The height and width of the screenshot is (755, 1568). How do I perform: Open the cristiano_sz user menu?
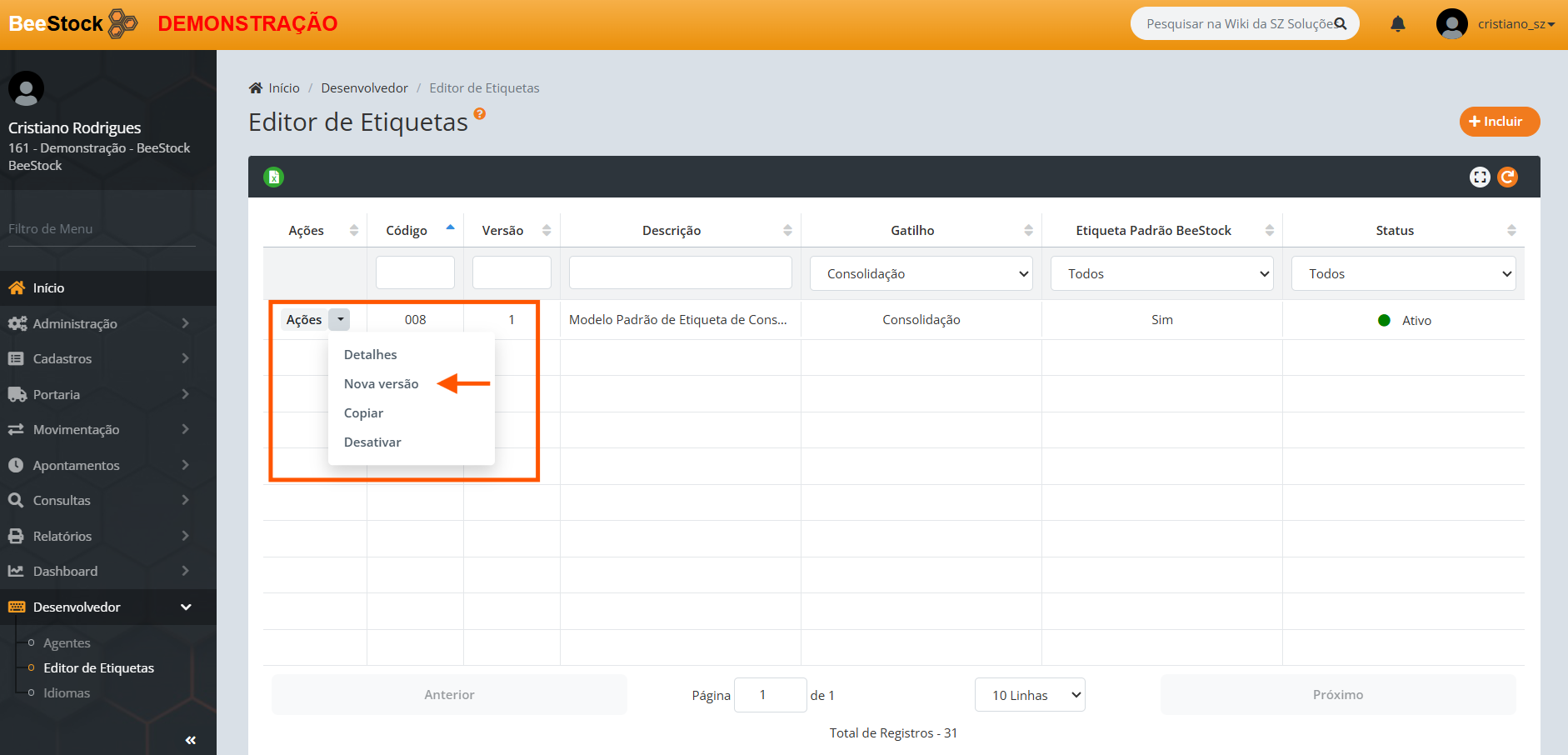coord(1515,24)
